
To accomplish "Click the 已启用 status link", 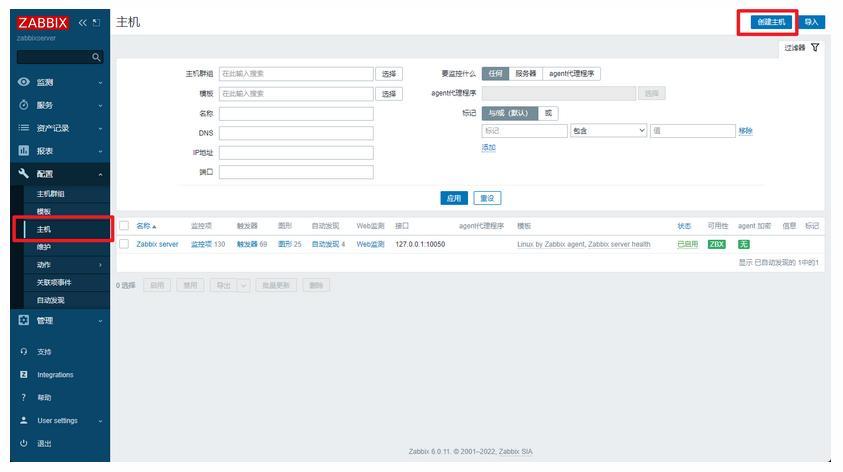I will click(687, 244).
